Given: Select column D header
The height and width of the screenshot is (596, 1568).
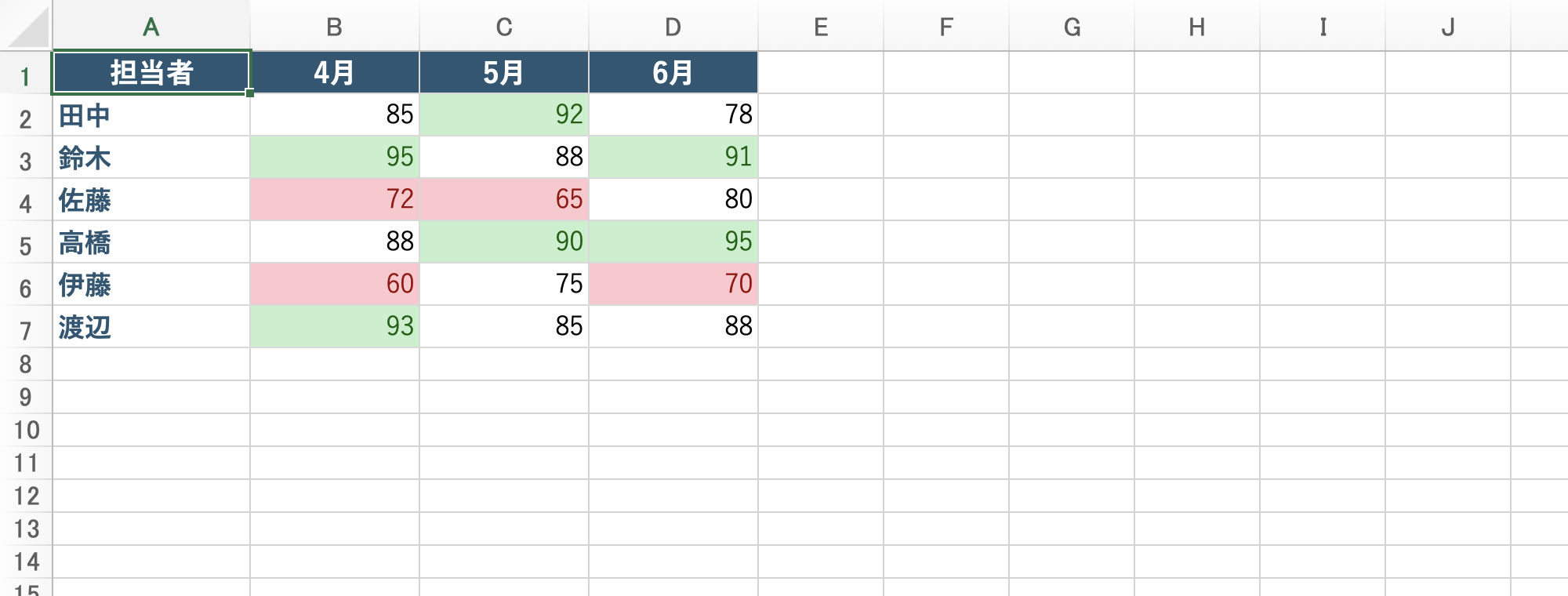Looking at the screenshot, I should (673, 27).
